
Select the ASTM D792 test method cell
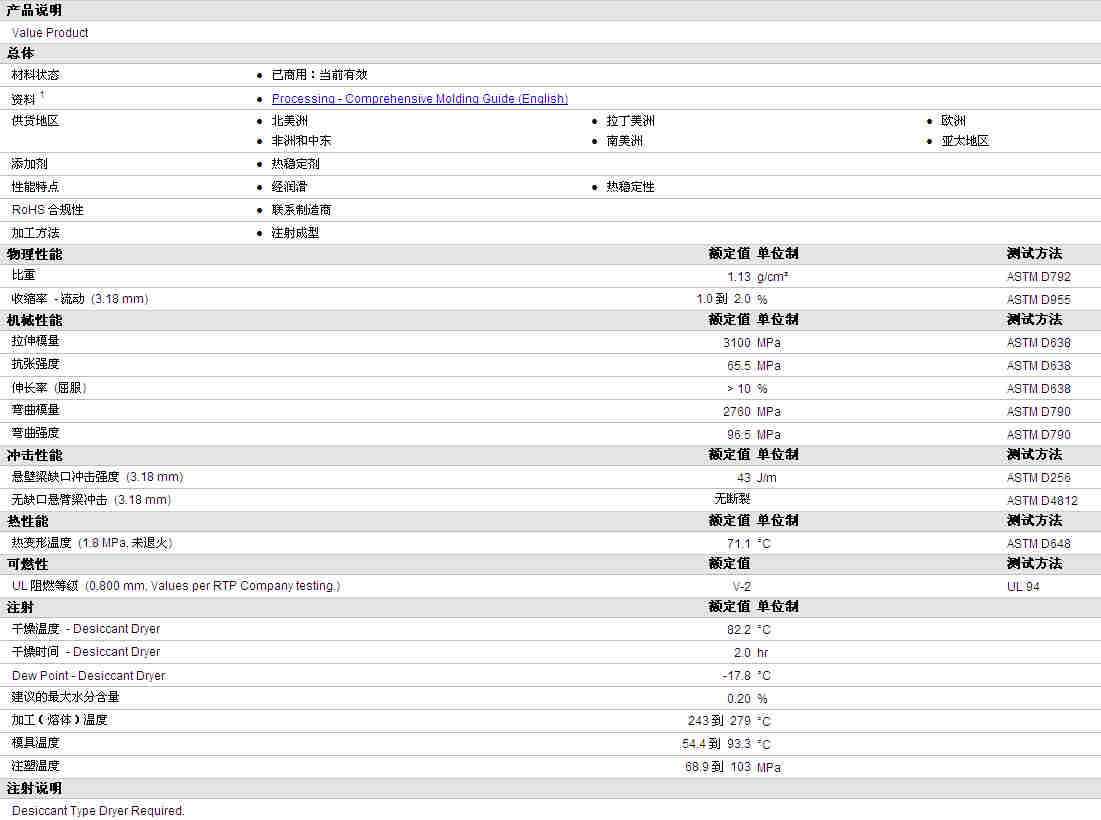(1038, 277)
